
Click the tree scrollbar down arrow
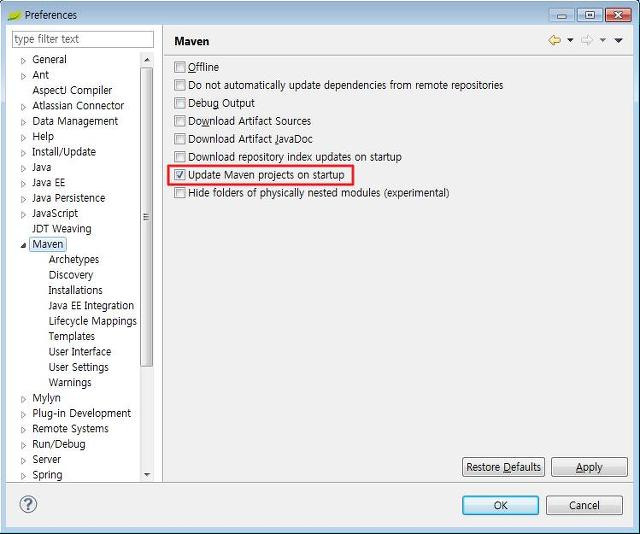[x=147, y=474]
